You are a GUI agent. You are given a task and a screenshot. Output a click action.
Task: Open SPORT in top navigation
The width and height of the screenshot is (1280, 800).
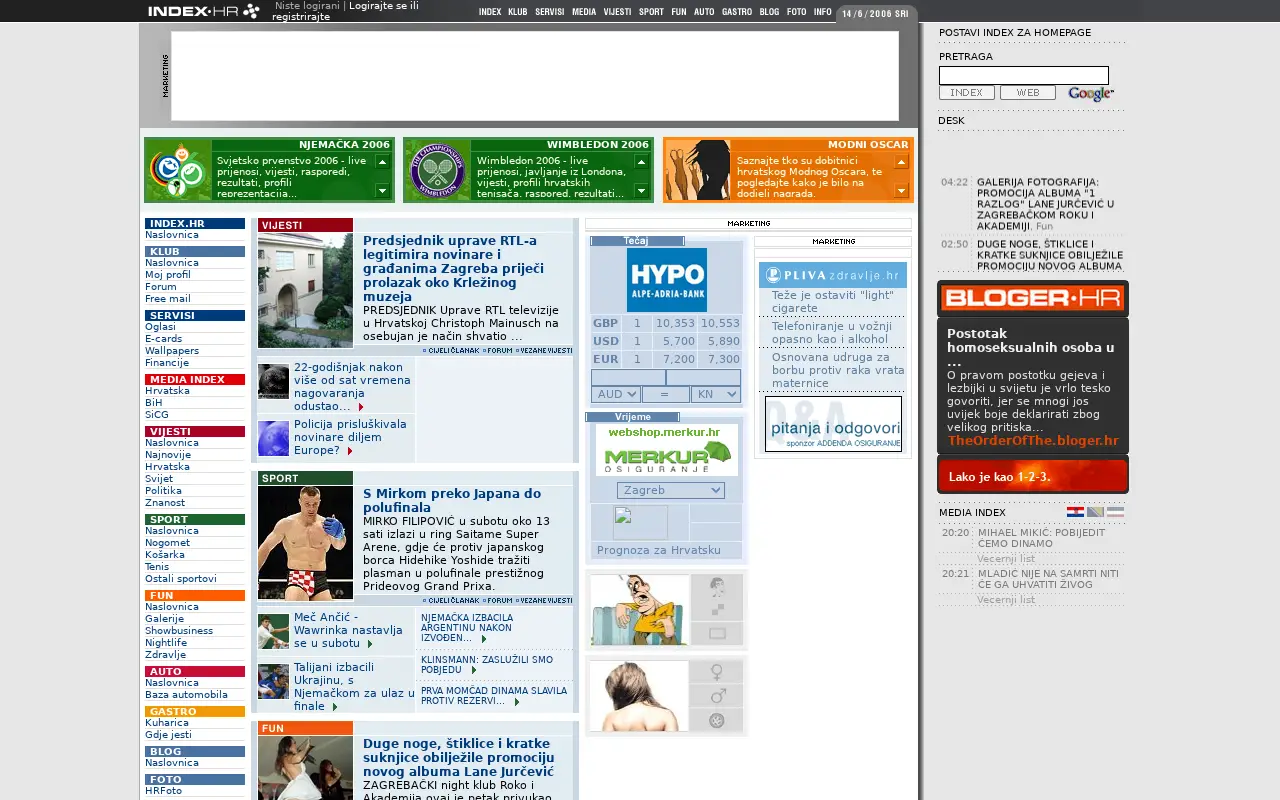coord(651,12)
